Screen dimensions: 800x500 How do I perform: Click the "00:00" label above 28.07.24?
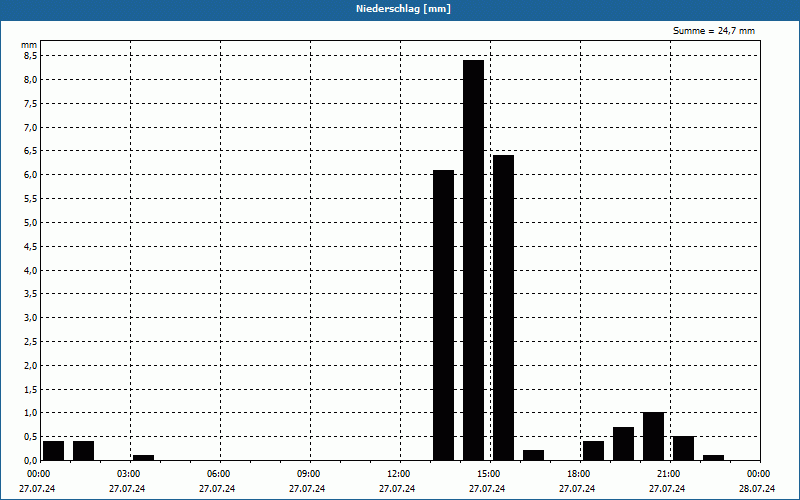click(x=758, y=474)
